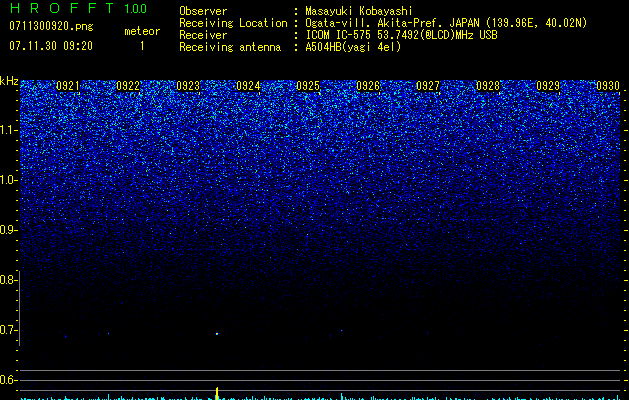This screenshot has width=629, height=400.
Task: Click the 0.6 kHz axis label
Action: point(8,380)
